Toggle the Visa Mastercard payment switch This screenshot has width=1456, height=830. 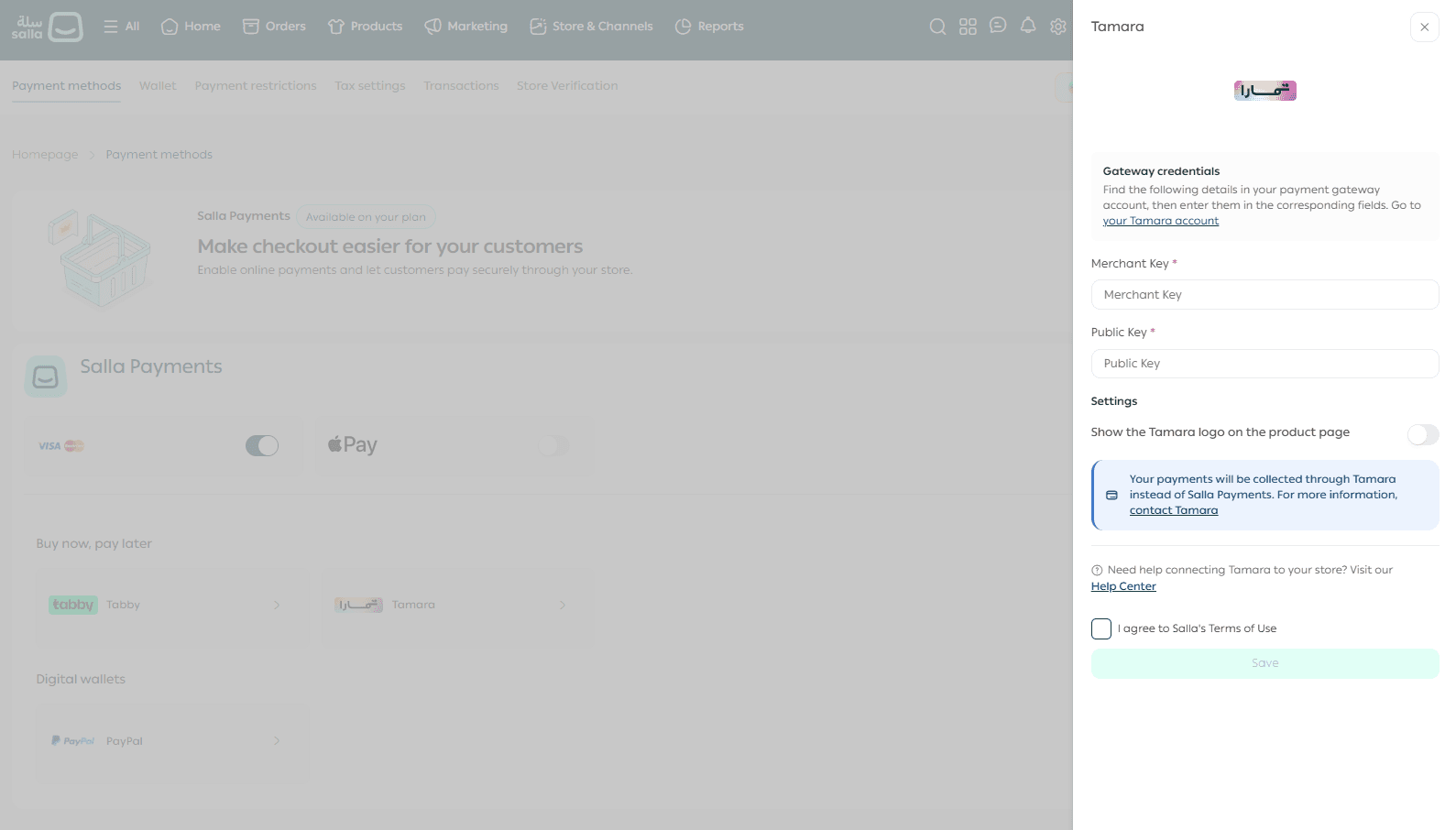262,446
